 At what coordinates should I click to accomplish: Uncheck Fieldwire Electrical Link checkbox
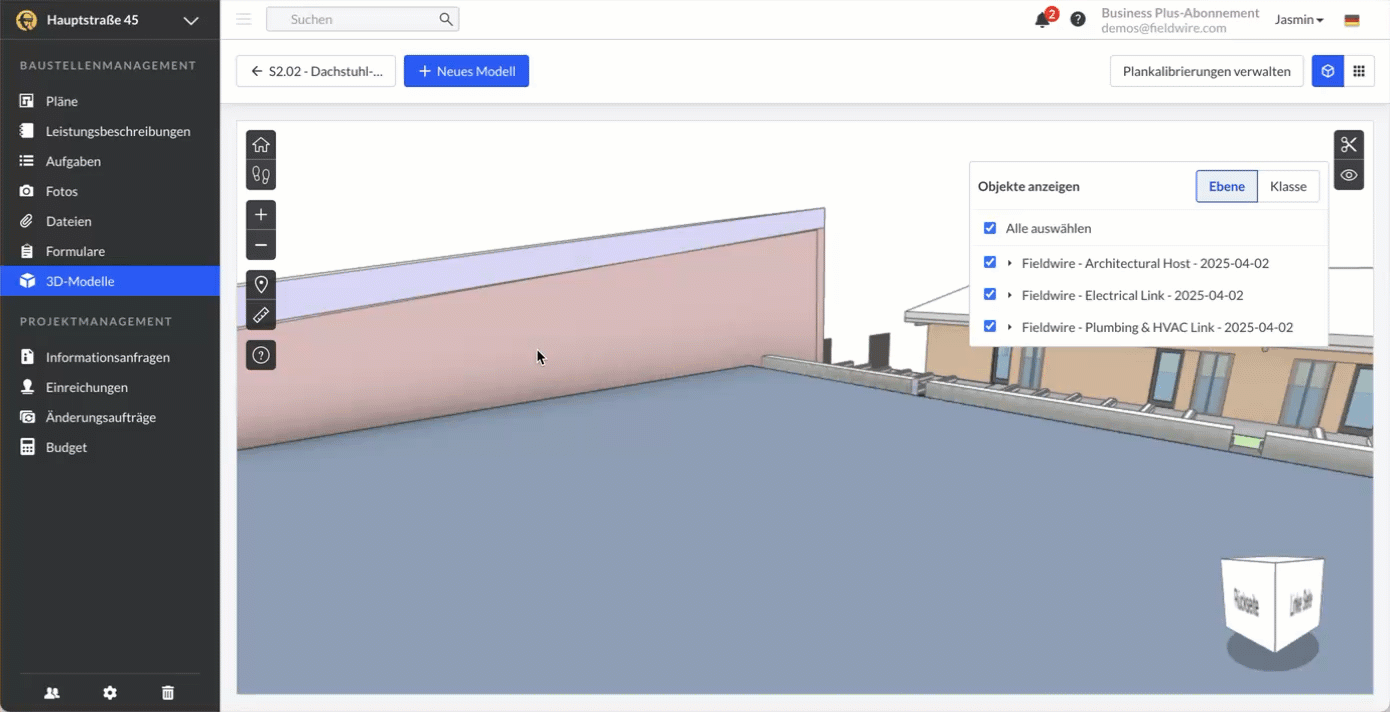click(990, 295)
